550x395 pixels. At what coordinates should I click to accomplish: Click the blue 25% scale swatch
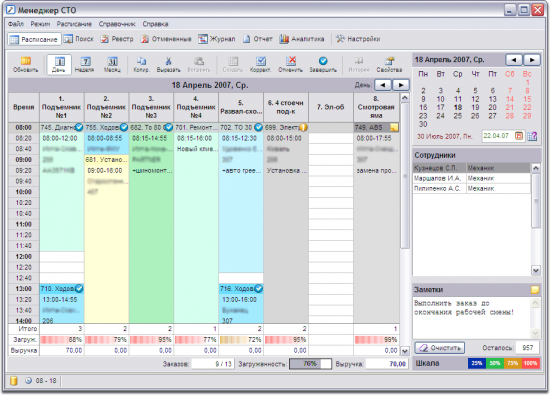pos(477,363)
